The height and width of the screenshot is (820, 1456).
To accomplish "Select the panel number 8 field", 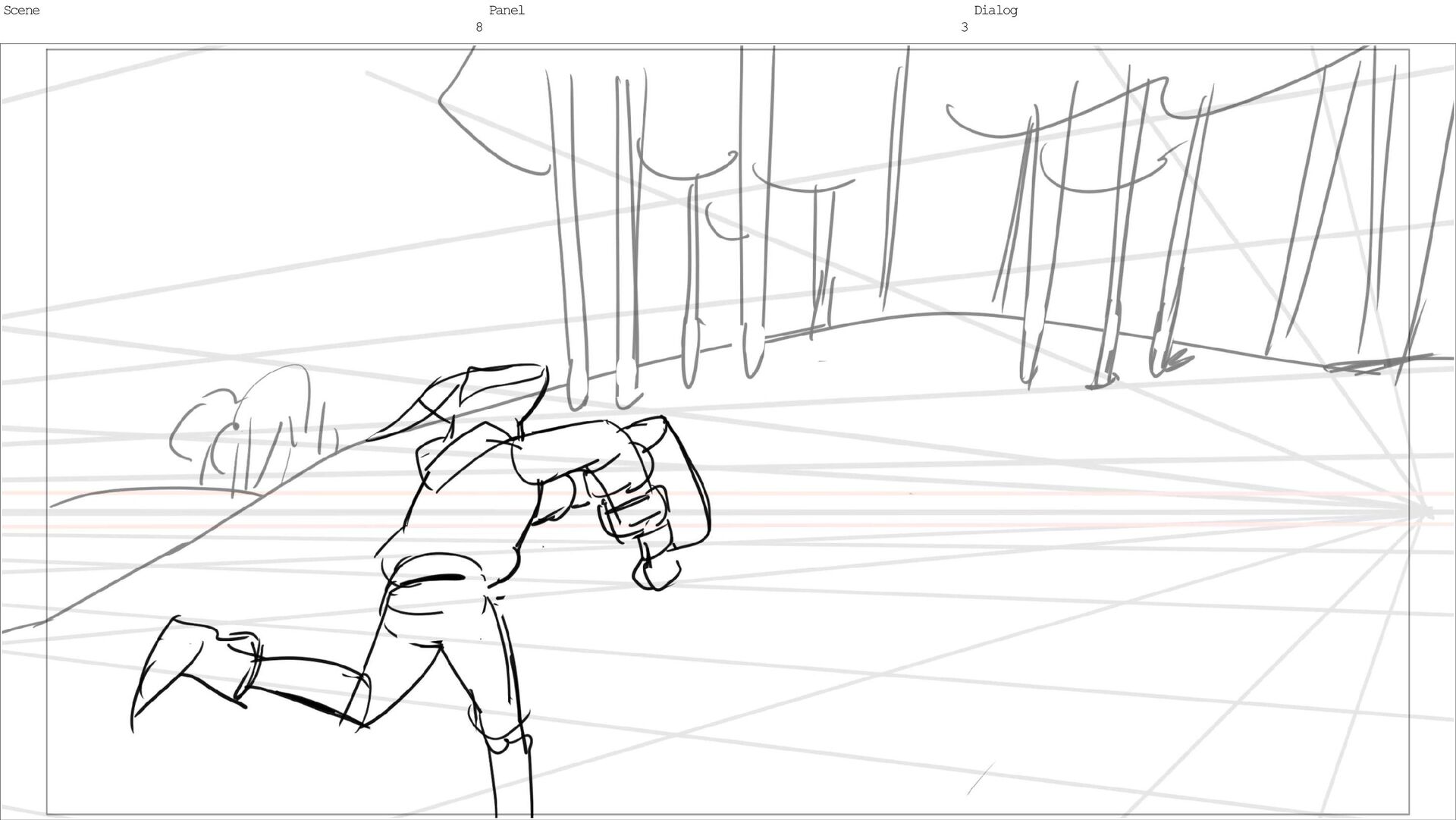I will click(x=479, y=27).
